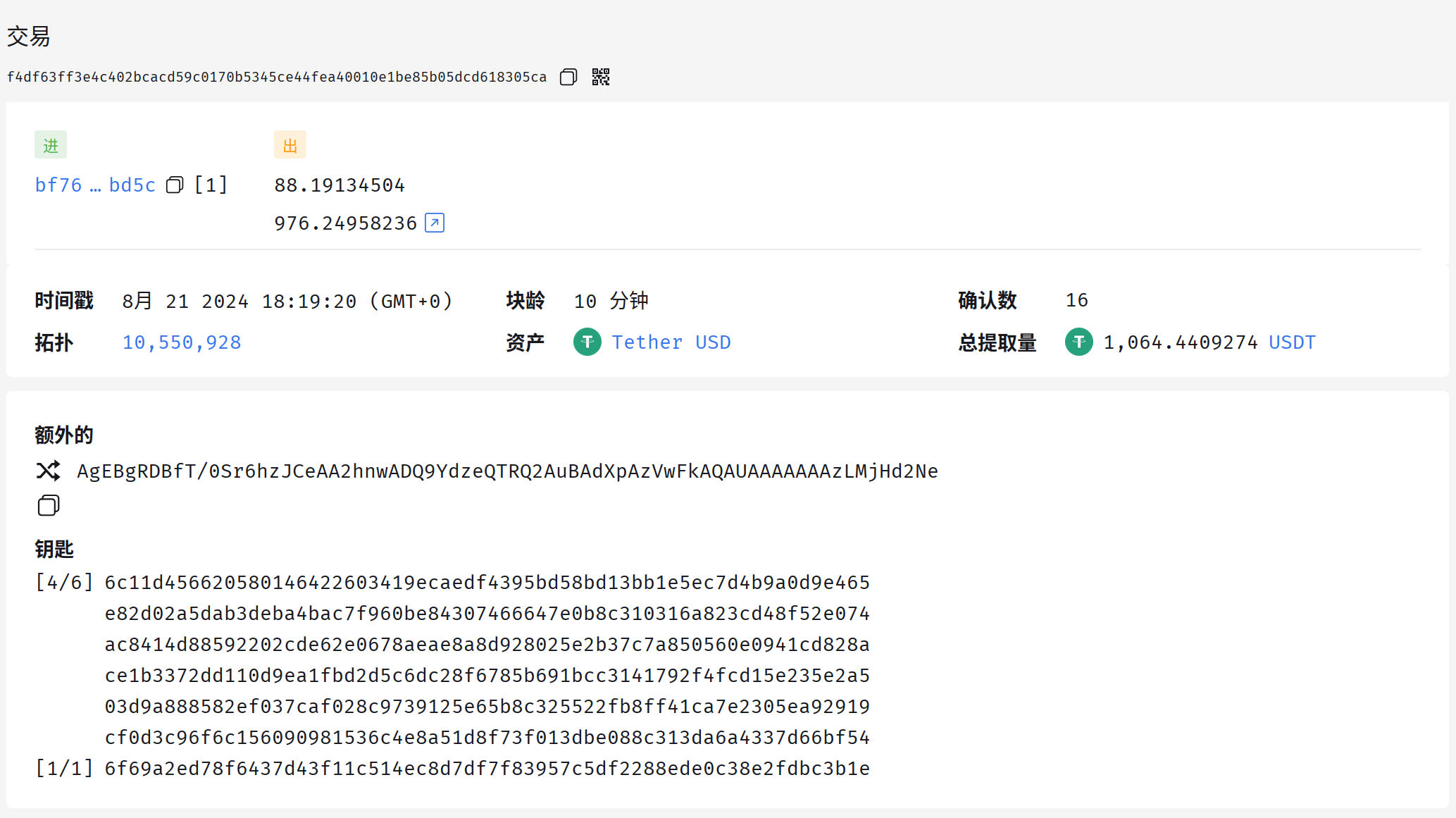Click the 总提取量 label

click(997, 343)
